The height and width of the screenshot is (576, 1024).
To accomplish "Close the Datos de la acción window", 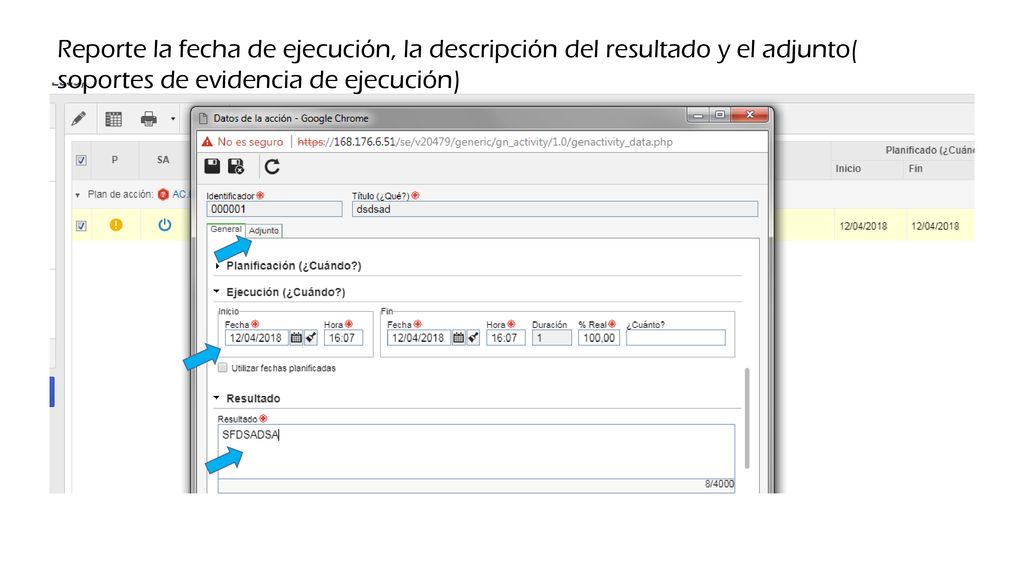I will pyautogui.click(x=750, y=115).
